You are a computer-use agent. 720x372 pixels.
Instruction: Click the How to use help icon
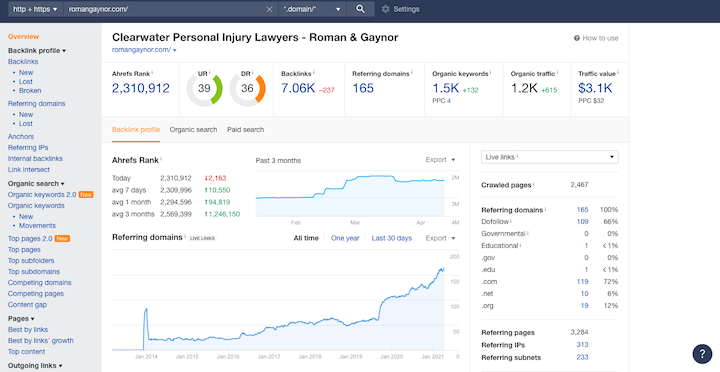point(577,38)
